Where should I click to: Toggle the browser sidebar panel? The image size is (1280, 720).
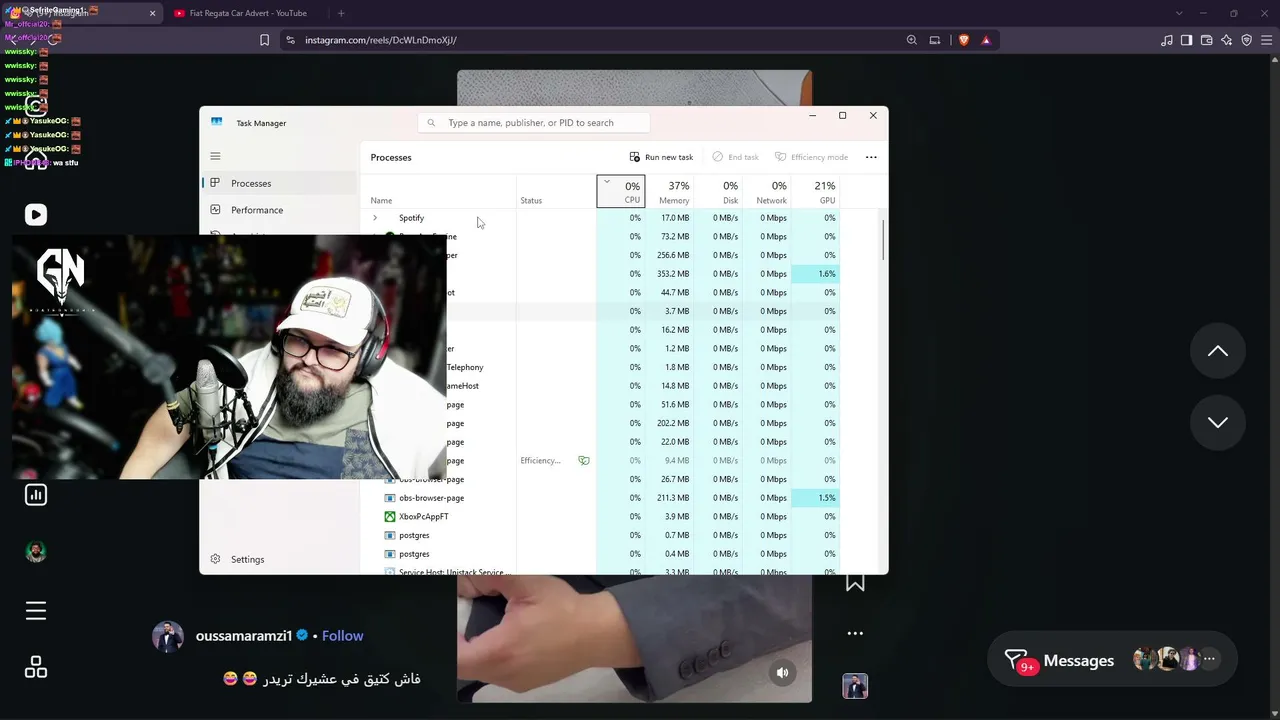coord(1187,40)
